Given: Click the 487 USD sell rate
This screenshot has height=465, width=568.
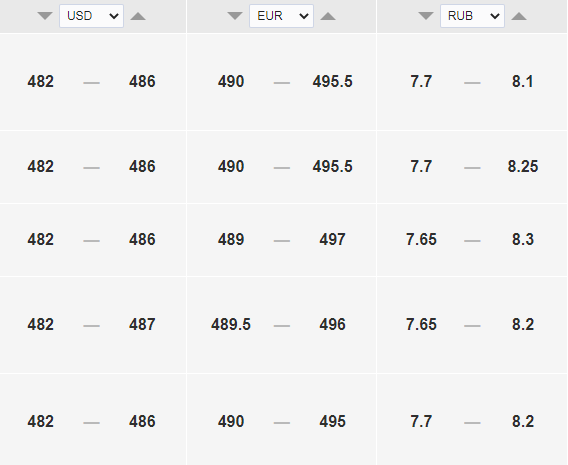Looking at the screenshot, I should 142,324.
